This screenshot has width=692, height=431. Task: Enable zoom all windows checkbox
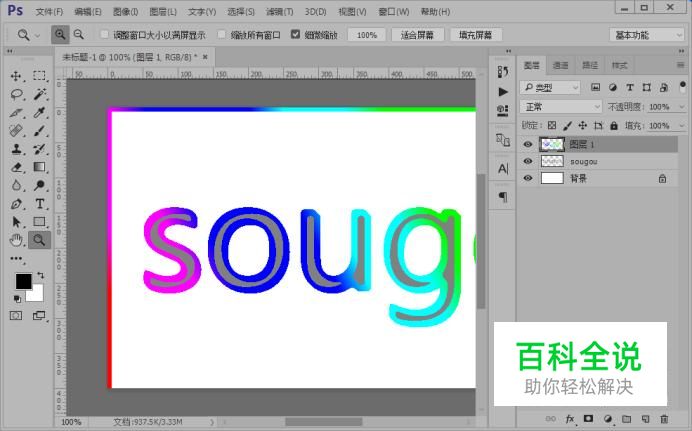click(222, 34)
